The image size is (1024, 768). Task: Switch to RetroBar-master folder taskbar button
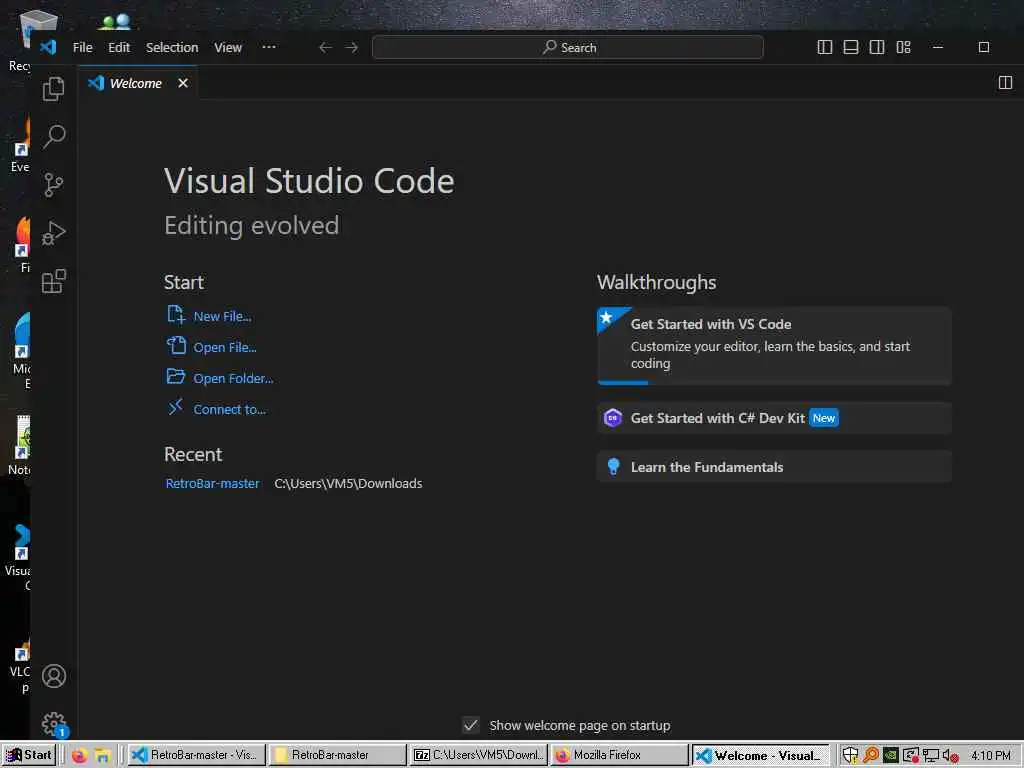click(337, 755)
